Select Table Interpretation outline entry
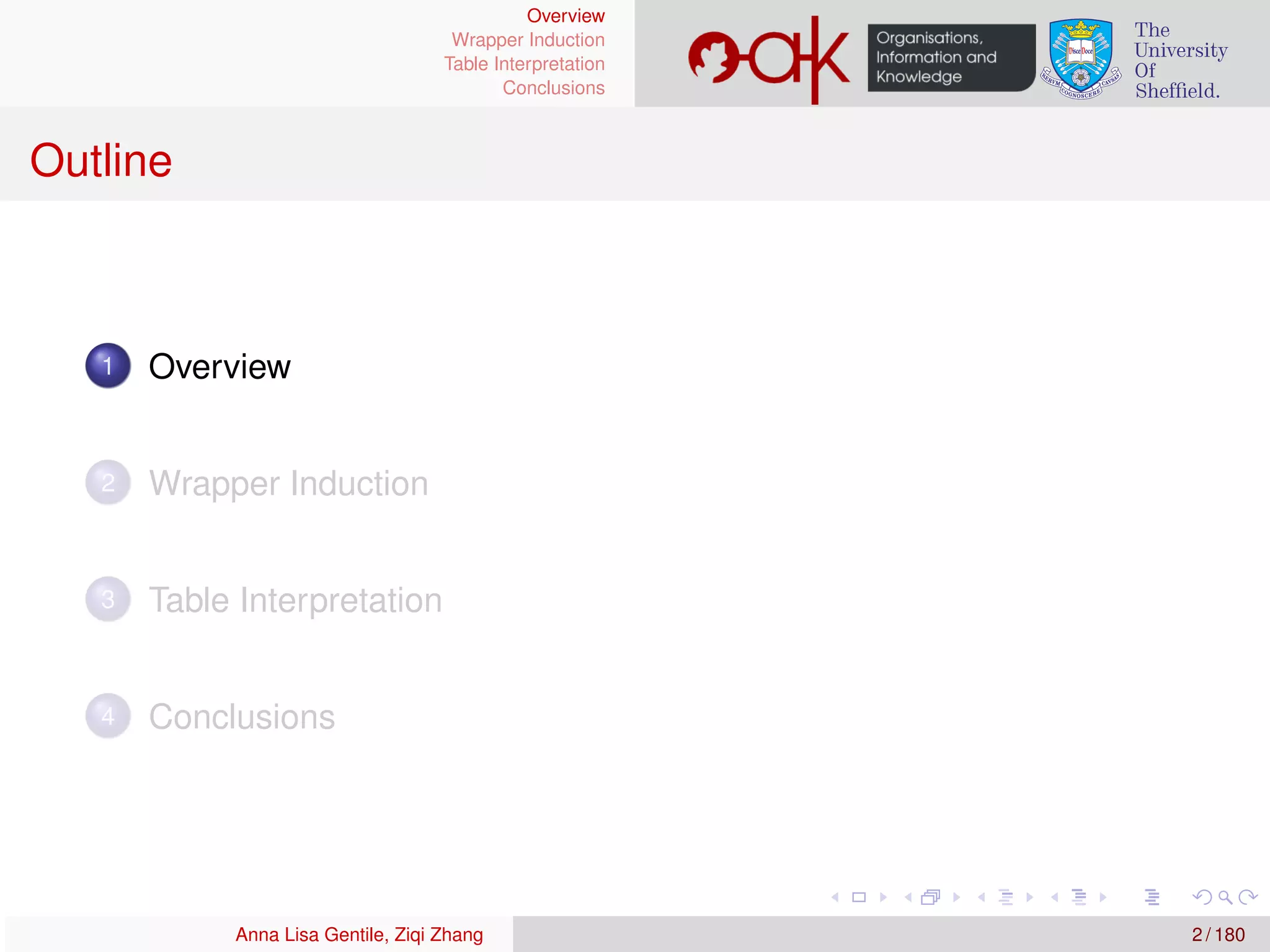Viewport: 1270px width, 952px height. click(x=295, y=600)
